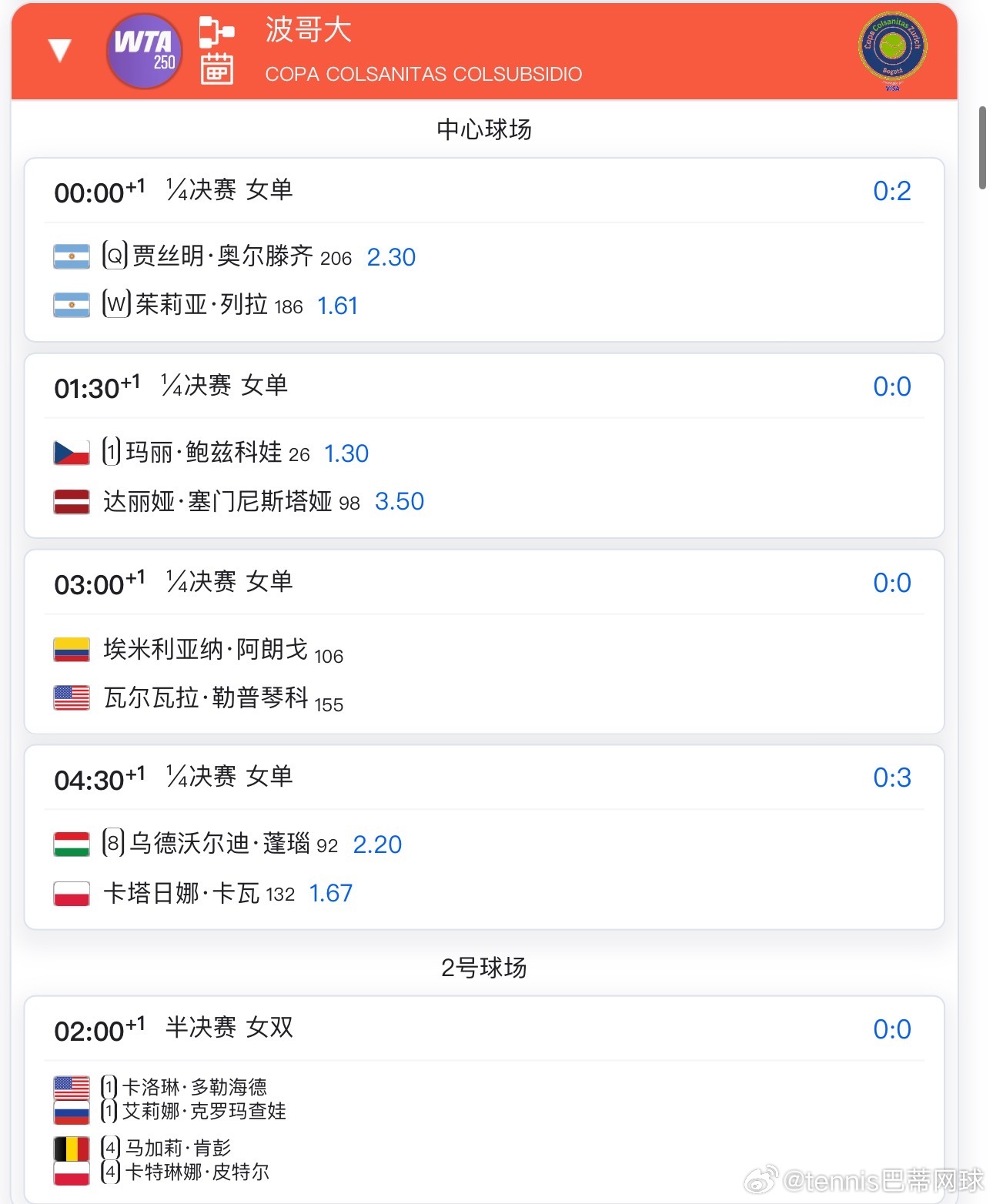993x1204 pixels.
Task: Collapse the 波哥大 tournament section arrow
Action: coord(59,51)
